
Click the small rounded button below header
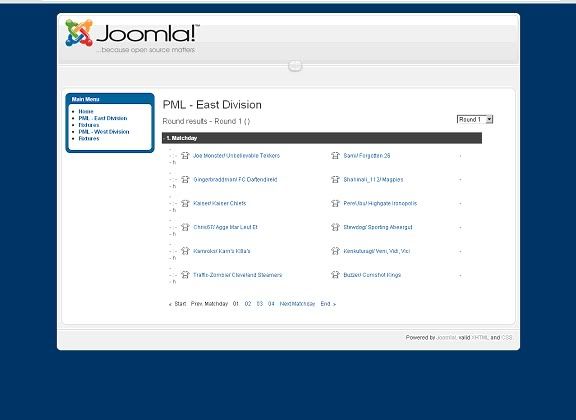295,66
